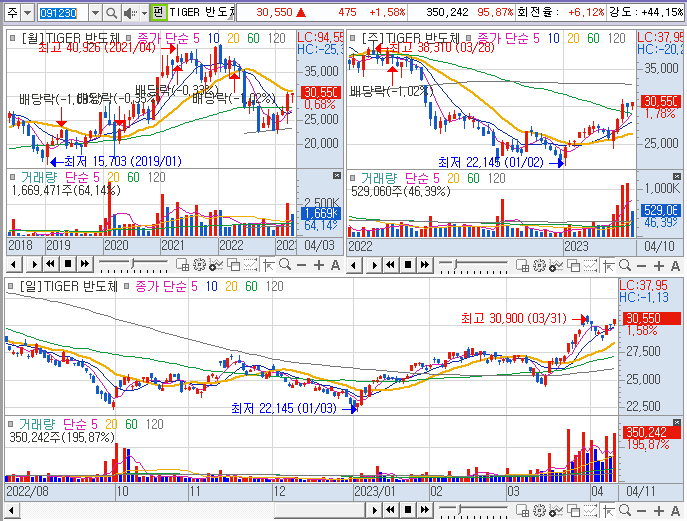Click overlapping windows icon on monthly chart
Viewport: 687px width, 521px height.
(234, 265)
